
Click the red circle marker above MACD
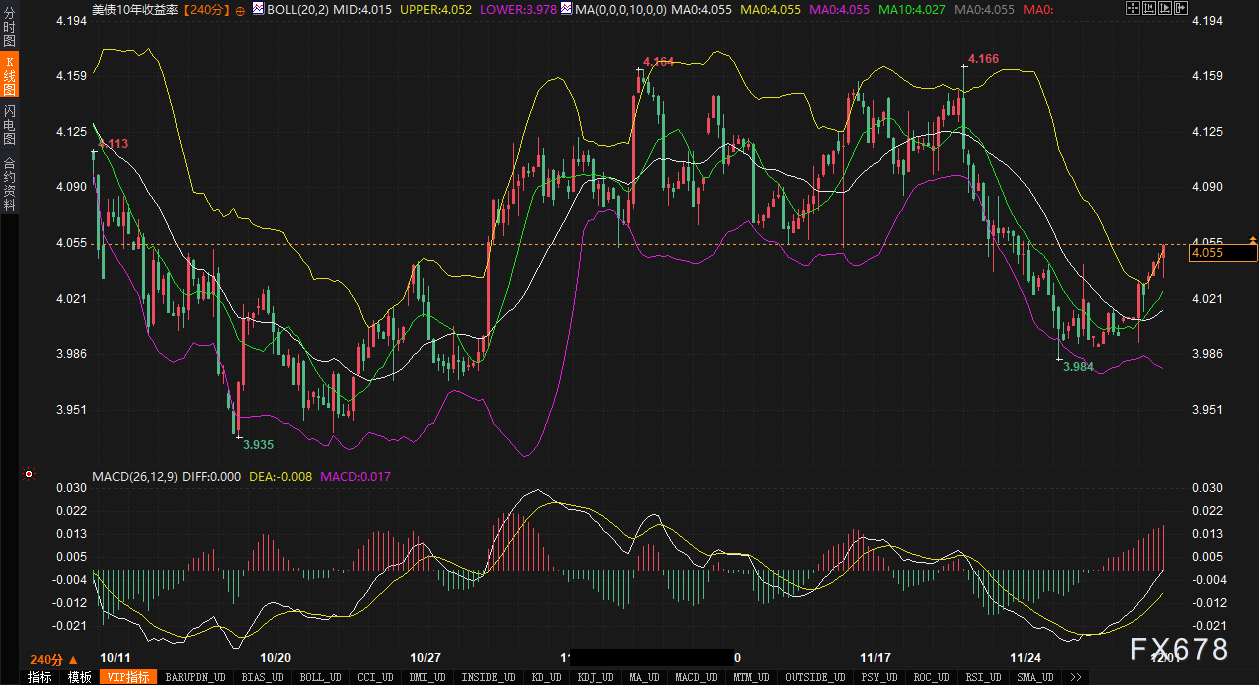click(x=29, y=474)
